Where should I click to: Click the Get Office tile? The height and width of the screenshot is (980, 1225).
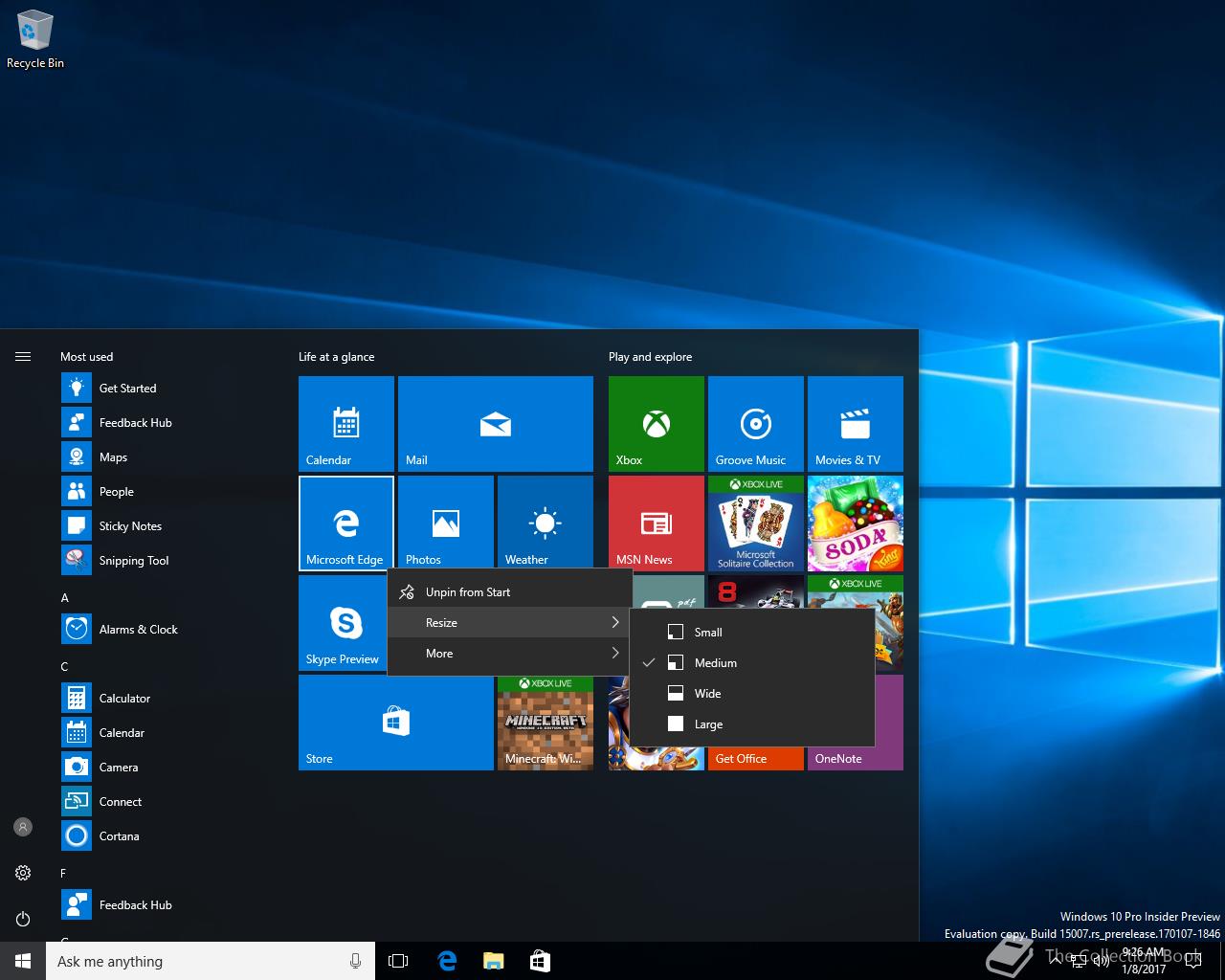click(x=756, y=758)
